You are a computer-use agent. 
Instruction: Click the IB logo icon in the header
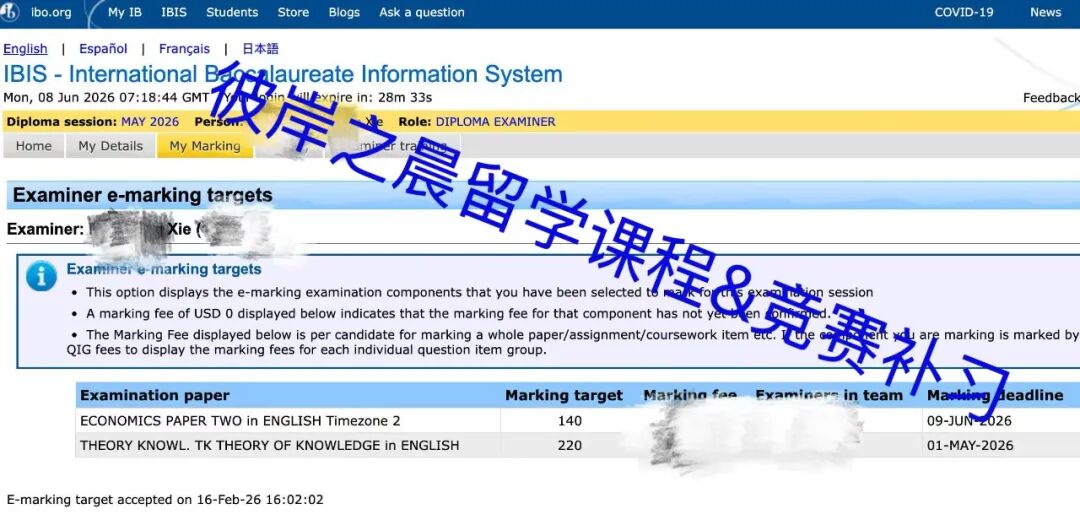click(x=10, y=12)
